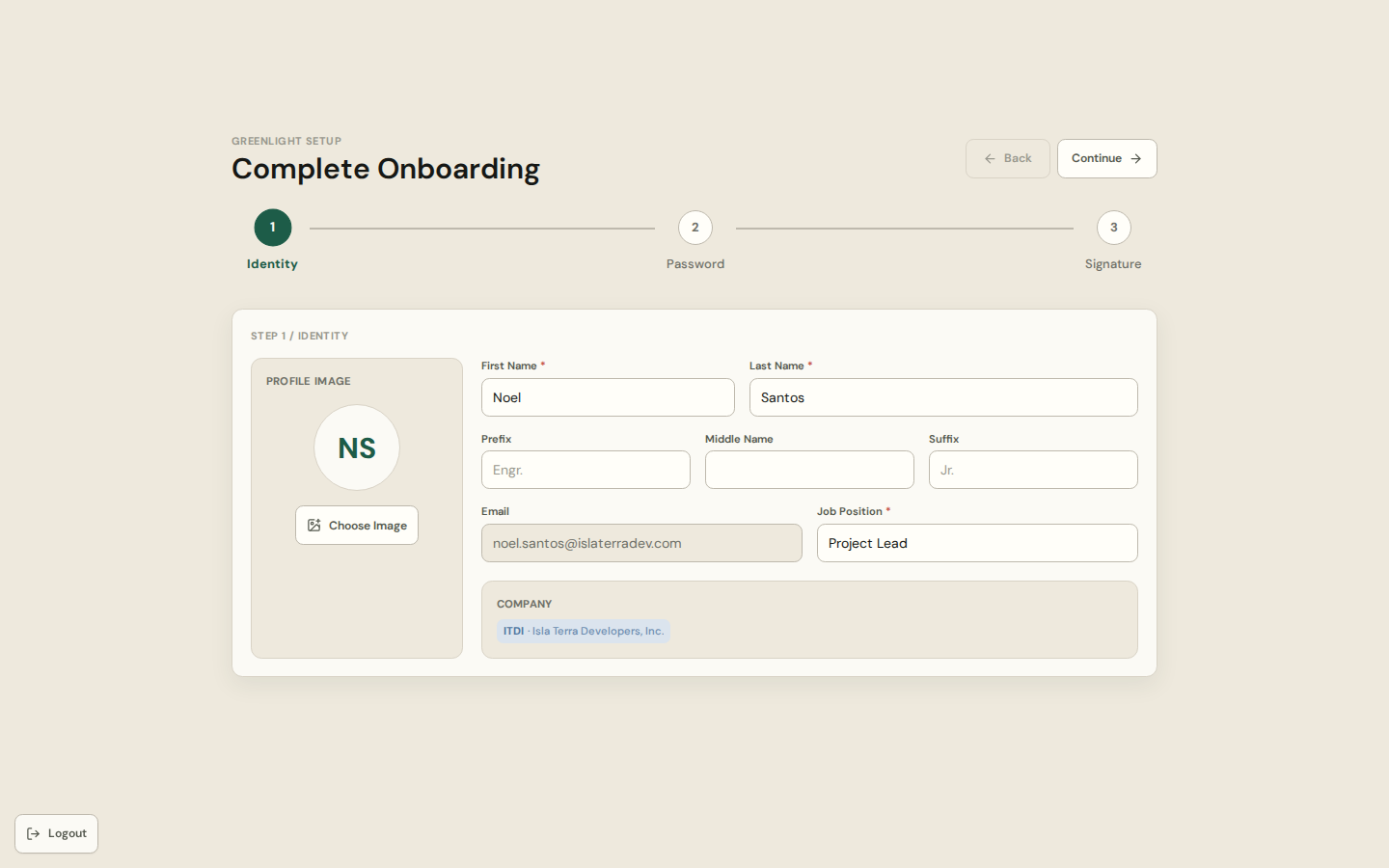Viewport: 1389px width, 868px height.
Task: Click the Signature step label
Action: (x=1113, y=264)
